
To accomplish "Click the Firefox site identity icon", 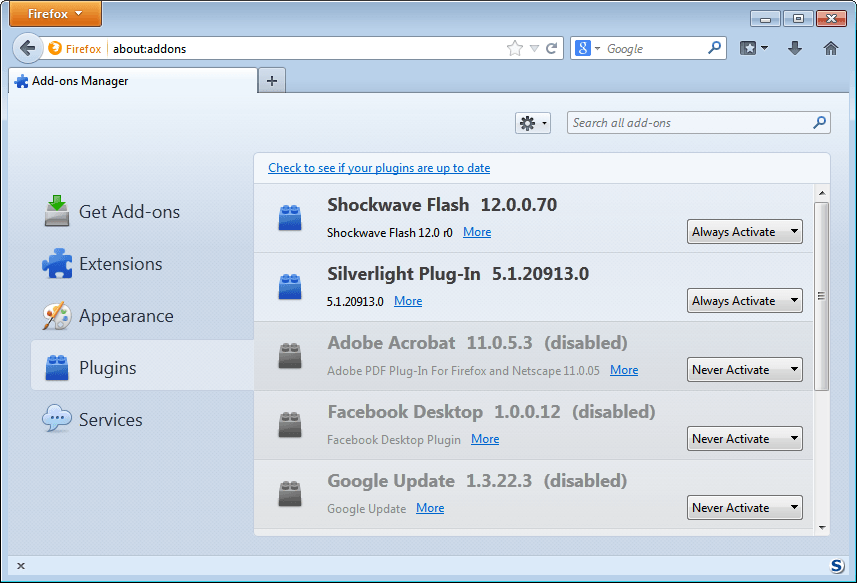I will (55, 48).
